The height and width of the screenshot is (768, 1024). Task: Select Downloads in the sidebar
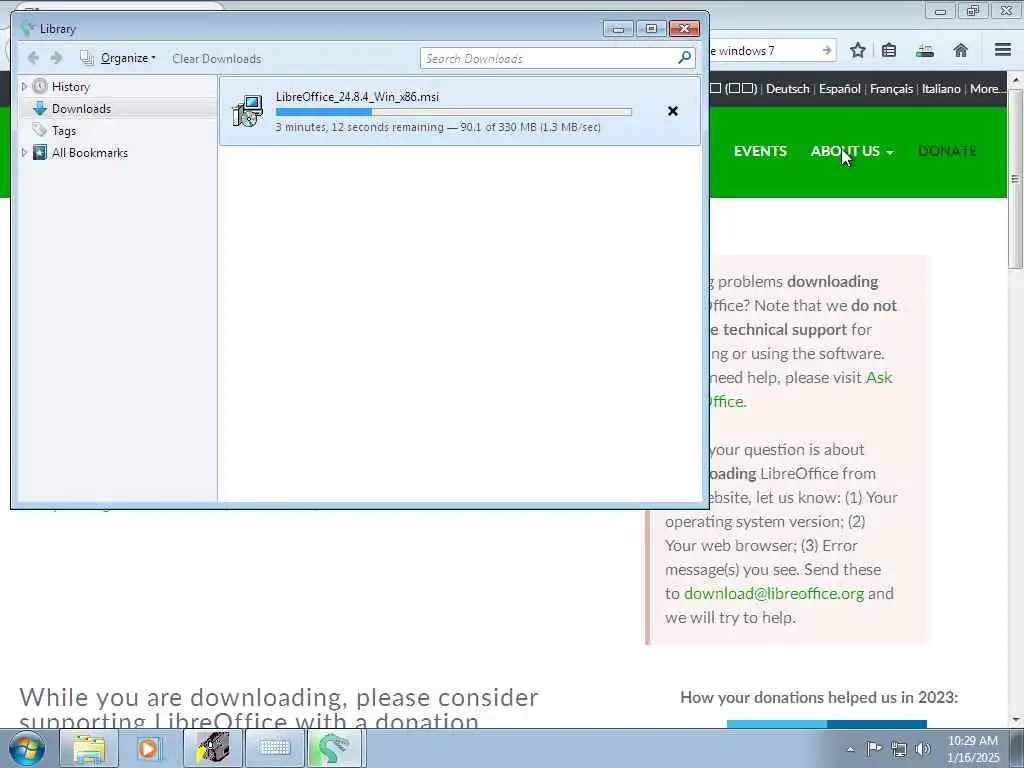[81, 108]
